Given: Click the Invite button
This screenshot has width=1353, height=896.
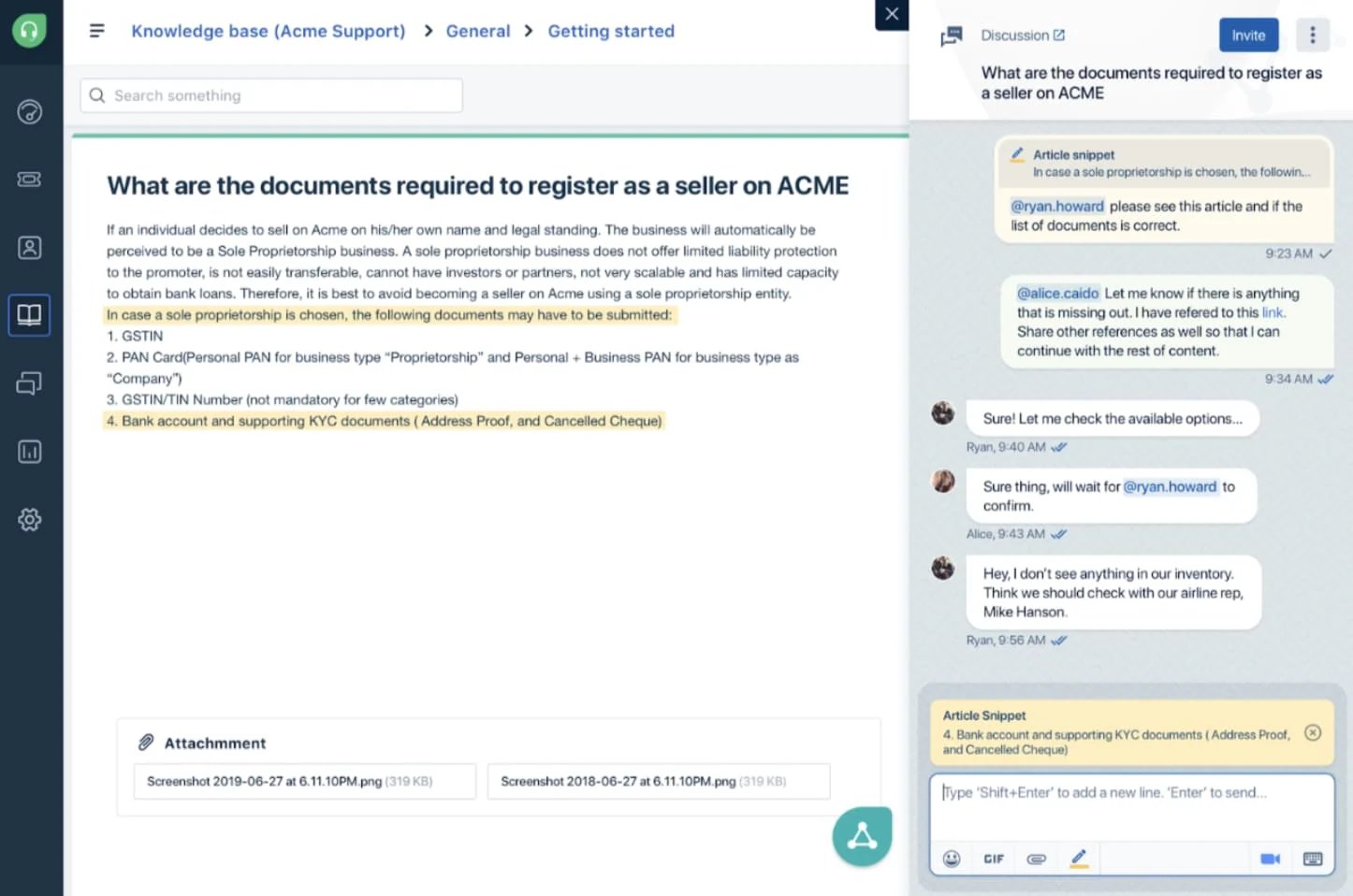Looking at the screenshot, I should click(x=1248, y=36).
